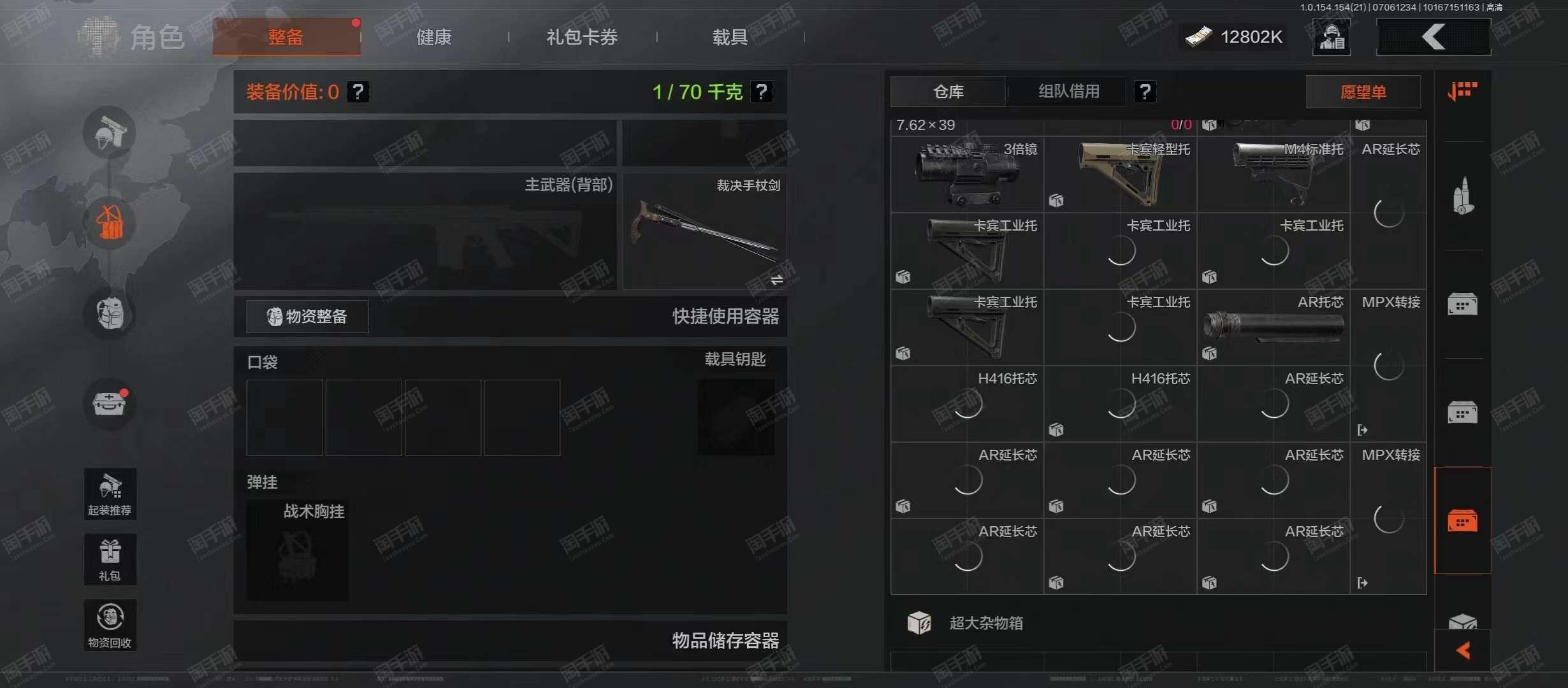Select the 3倍镜 scope item thumbnail
The height and width of the screenshot is (688, 1568).
[x=967, y=175]
